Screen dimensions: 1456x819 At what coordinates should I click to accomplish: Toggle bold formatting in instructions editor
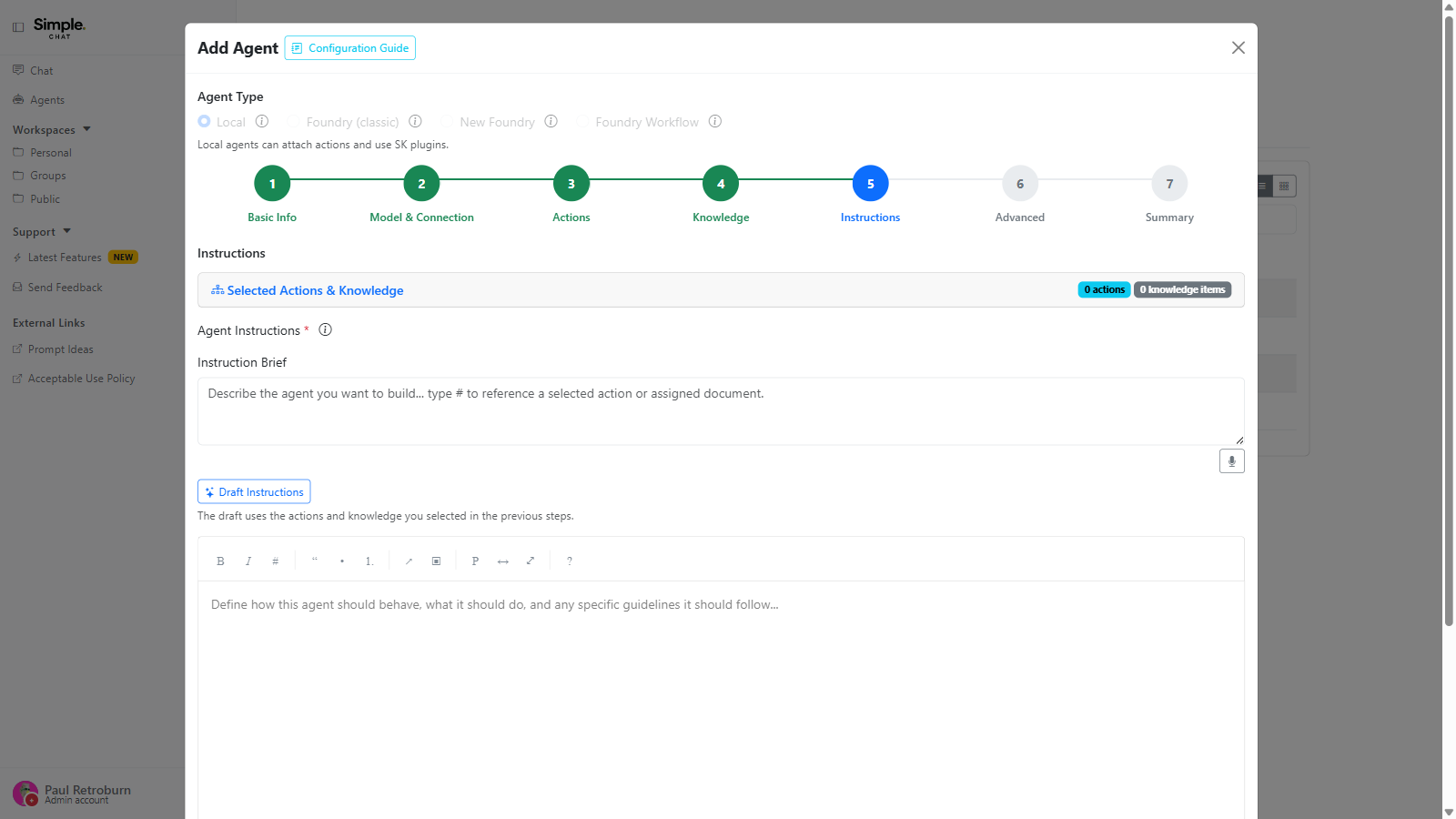(x=220, y=561)
